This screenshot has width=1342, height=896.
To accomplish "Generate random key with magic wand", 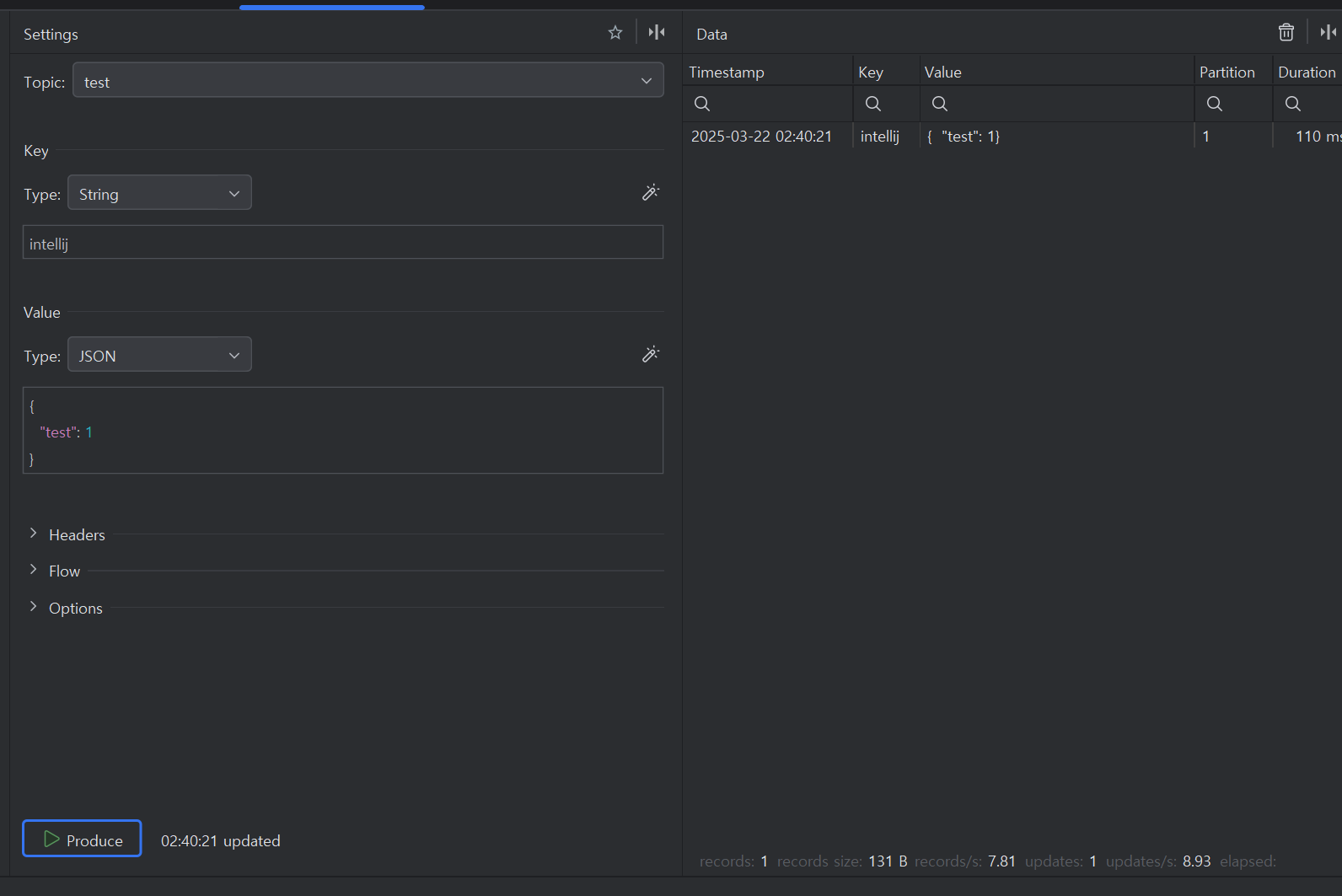I will click(x=651, y=193).
